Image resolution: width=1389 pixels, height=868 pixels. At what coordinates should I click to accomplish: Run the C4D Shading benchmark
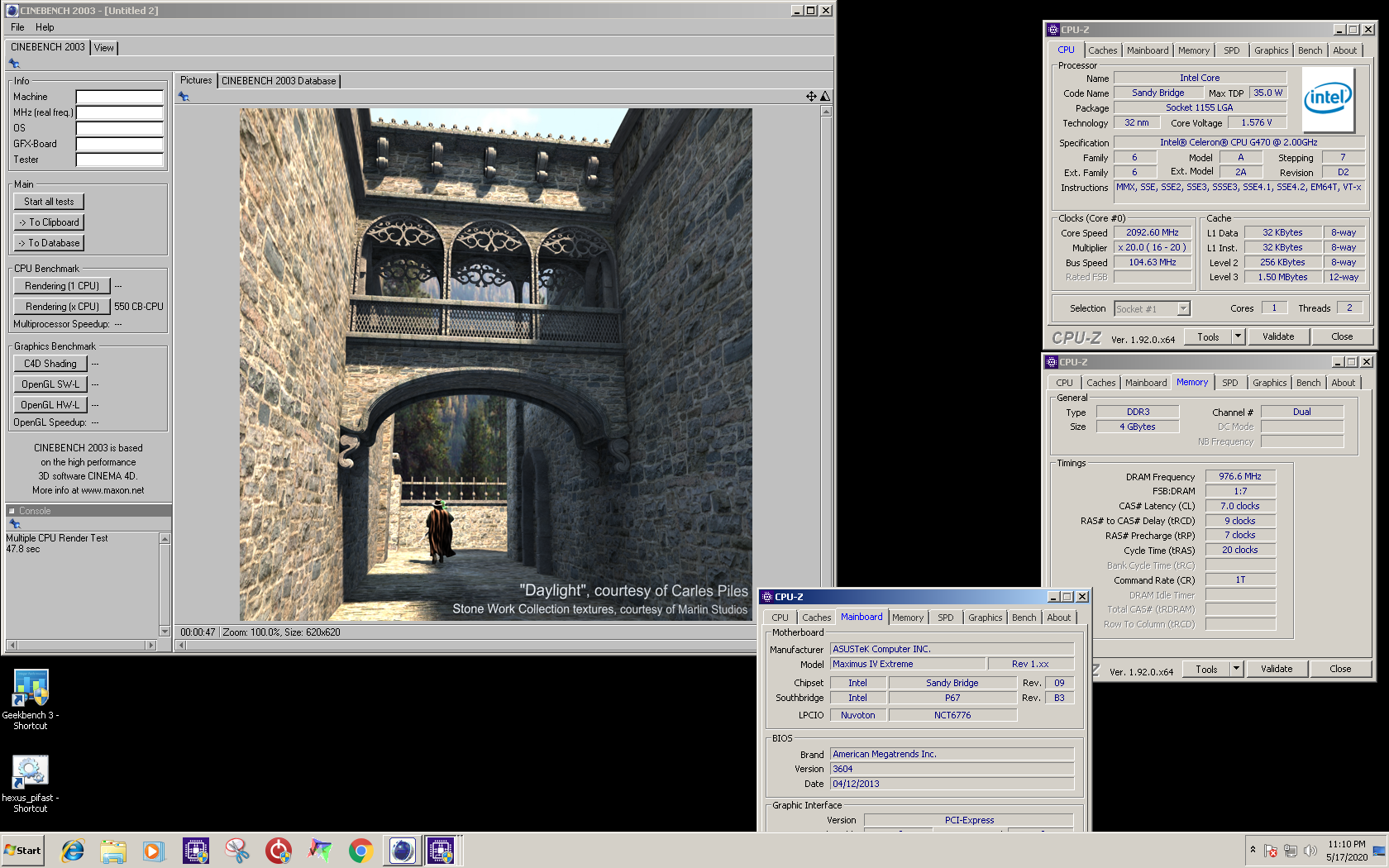tap(50, 364)
